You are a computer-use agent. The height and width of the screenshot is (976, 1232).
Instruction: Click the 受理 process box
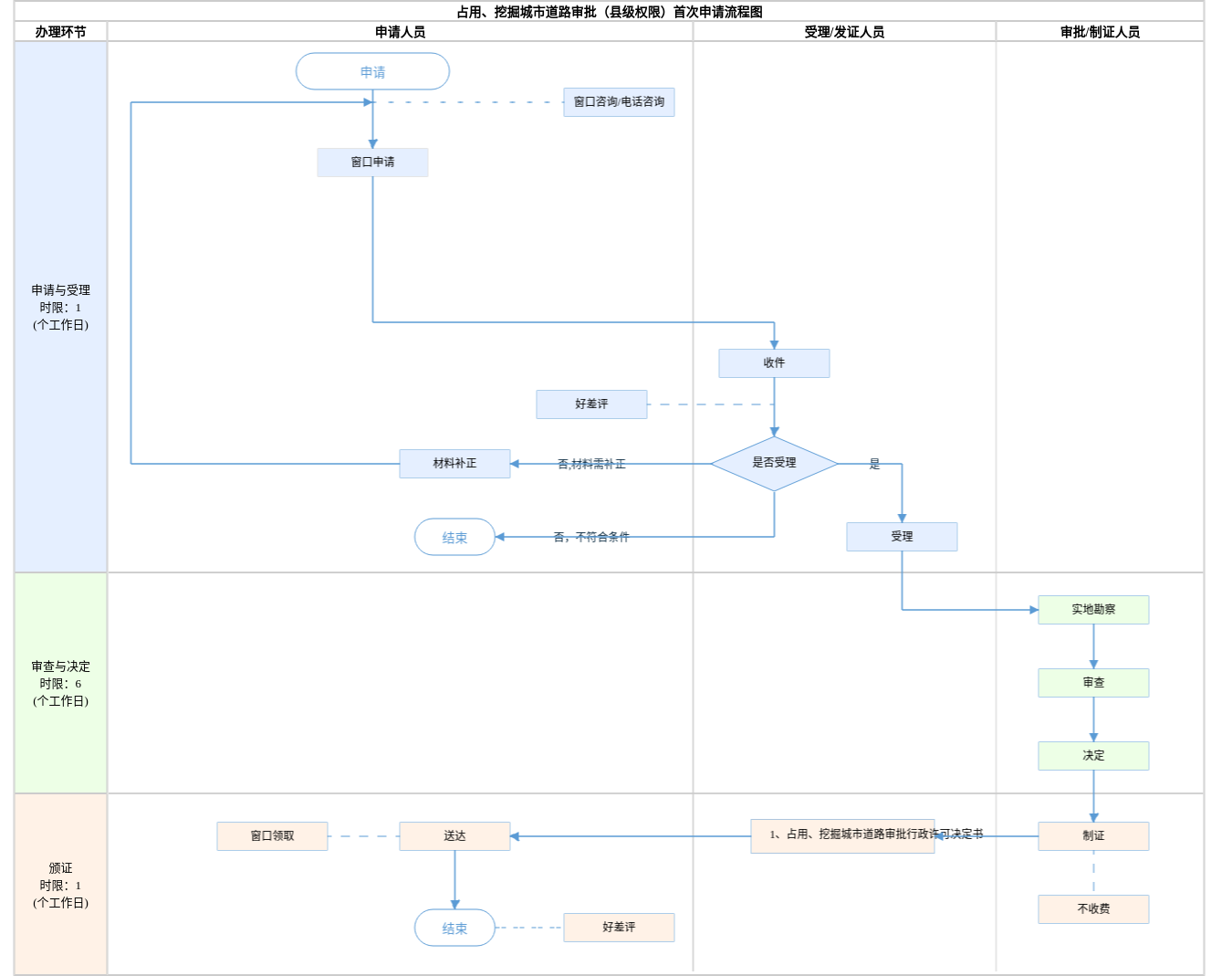[x=902, y=537]
